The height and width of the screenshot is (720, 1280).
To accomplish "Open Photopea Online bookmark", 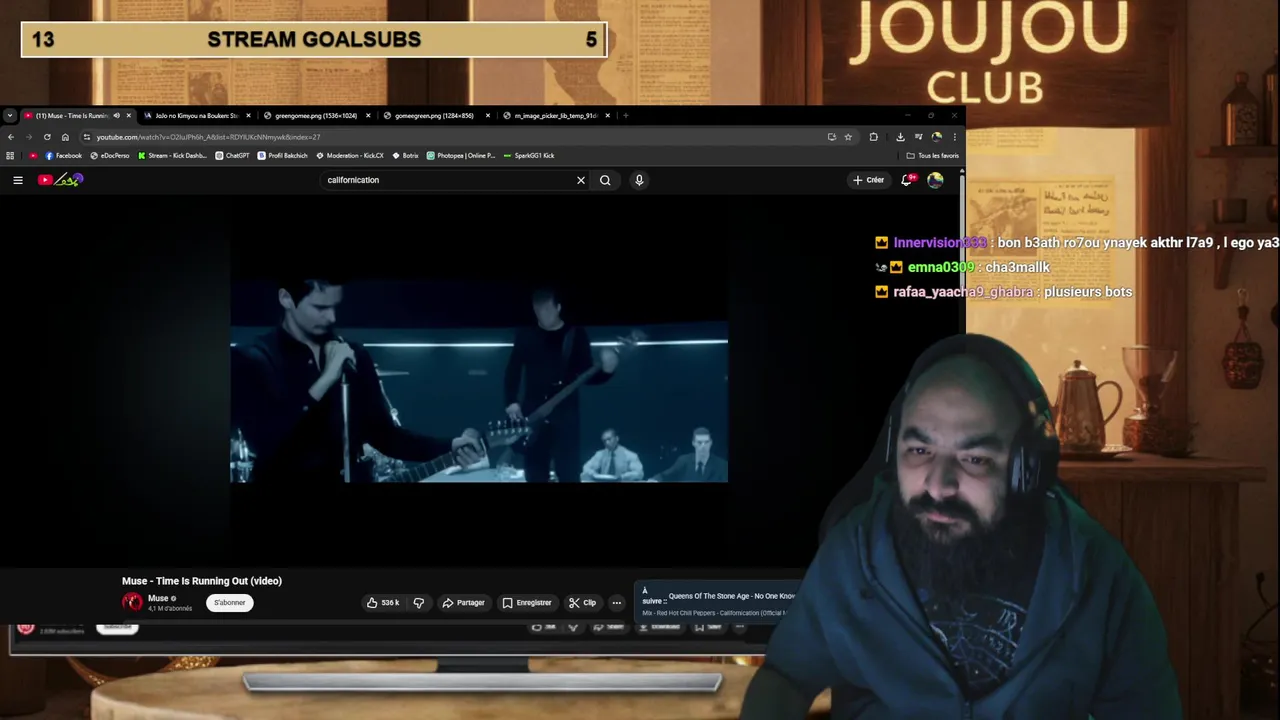I will pos(461,156).
